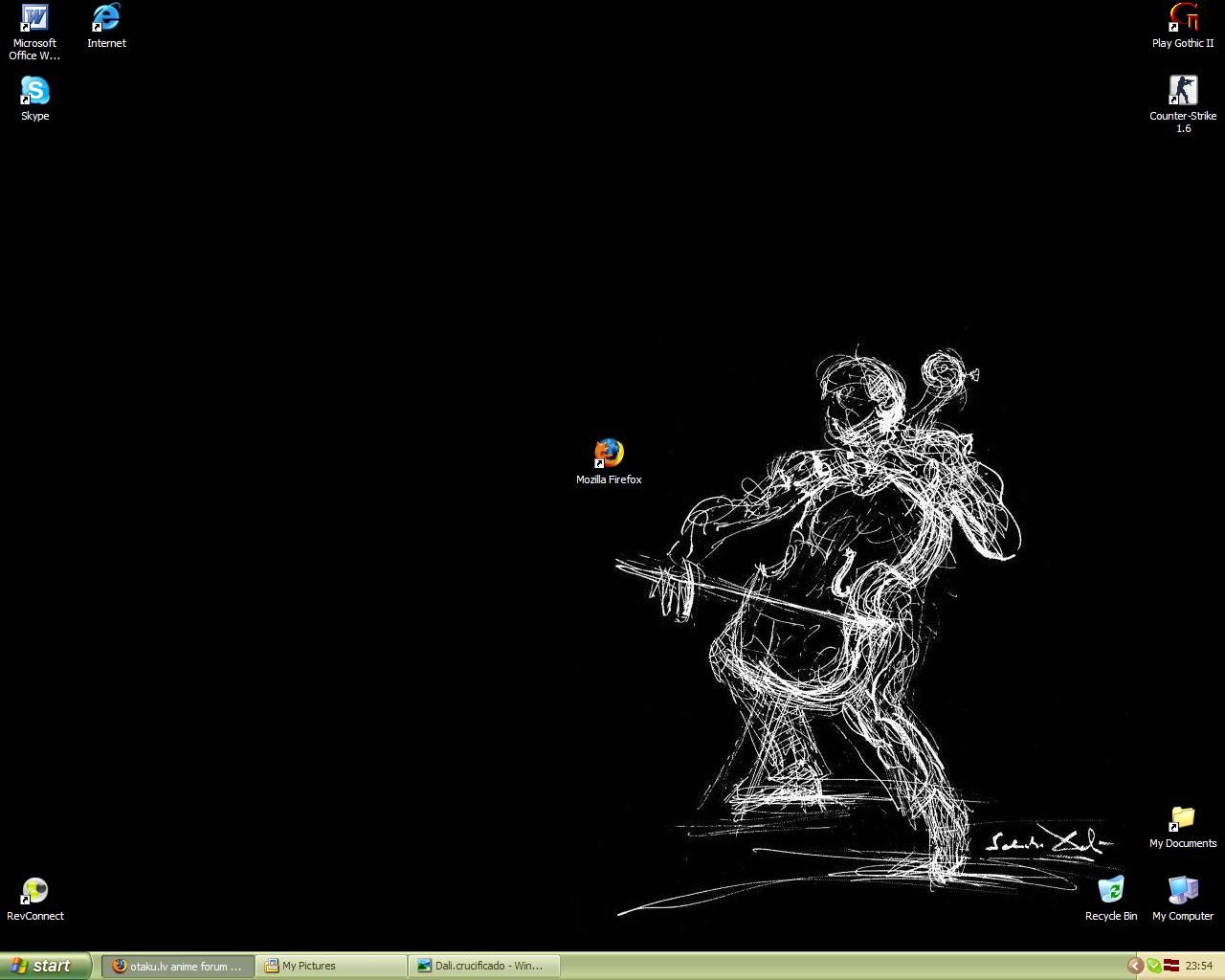Switch to otaku.lv anime forum taskbar window

click(178, 967)
